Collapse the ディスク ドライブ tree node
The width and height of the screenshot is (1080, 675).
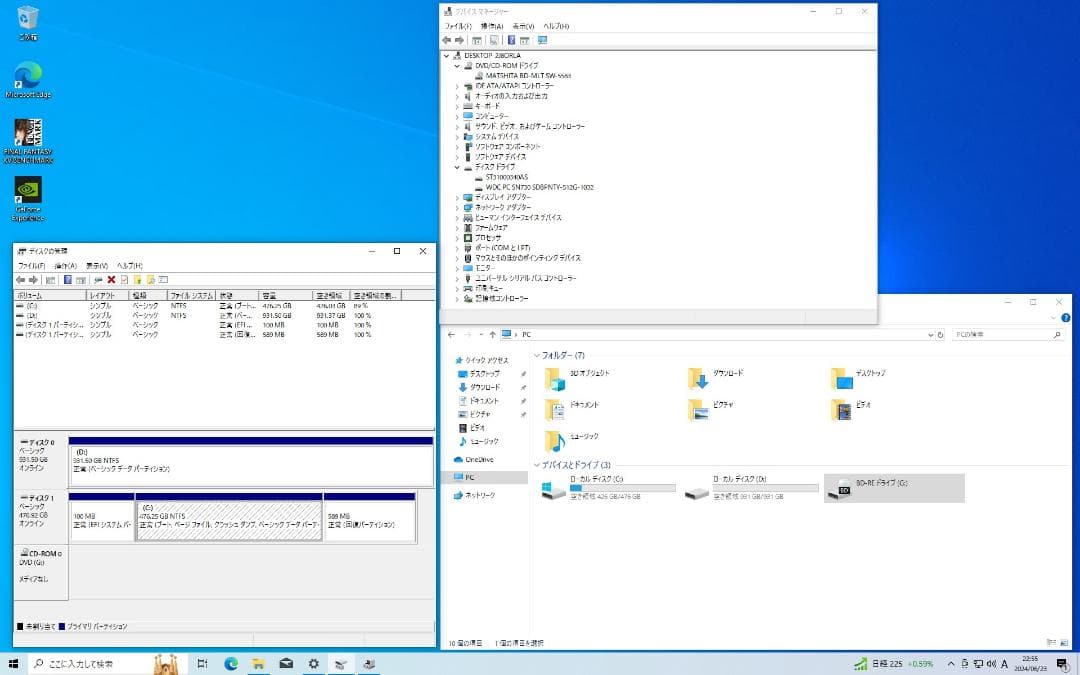(457, 167)
